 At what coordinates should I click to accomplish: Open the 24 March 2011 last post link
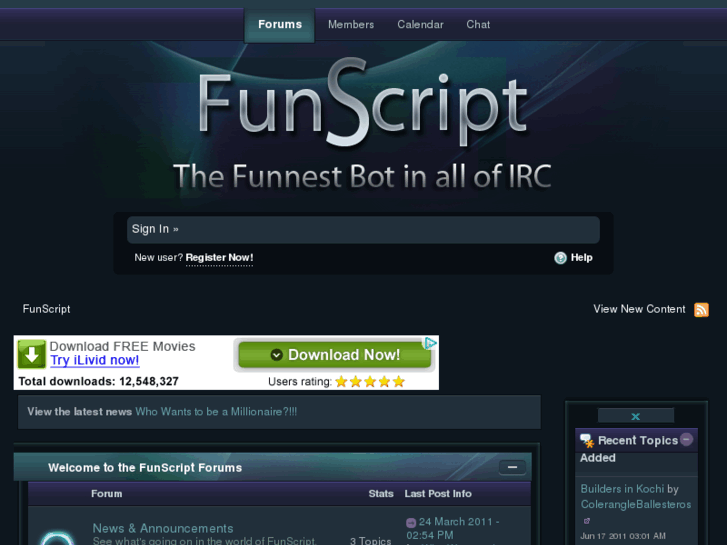click(x=453, y=528)
